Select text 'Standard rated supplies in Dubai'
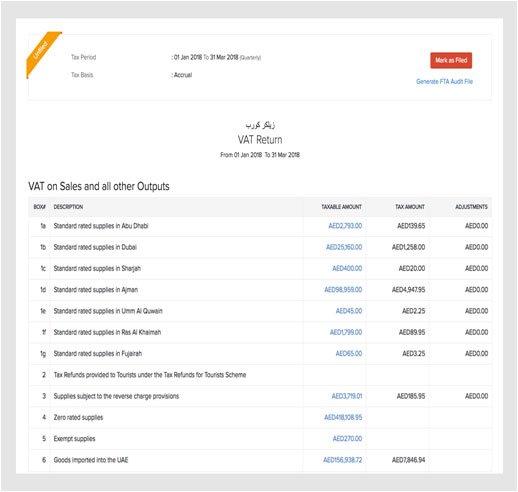Viewport: 518px width, 492px height. [95, 247]
